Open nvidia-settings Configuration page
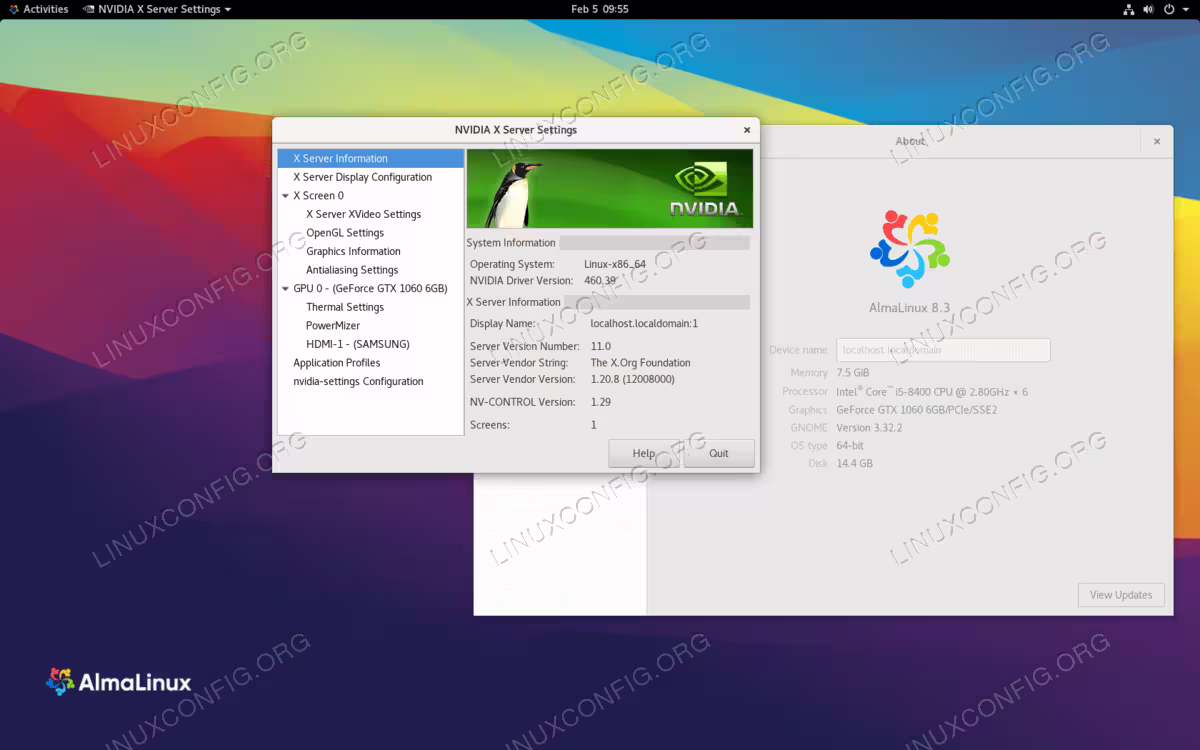This screenshot has width=1200, height=750. point(358,382)
